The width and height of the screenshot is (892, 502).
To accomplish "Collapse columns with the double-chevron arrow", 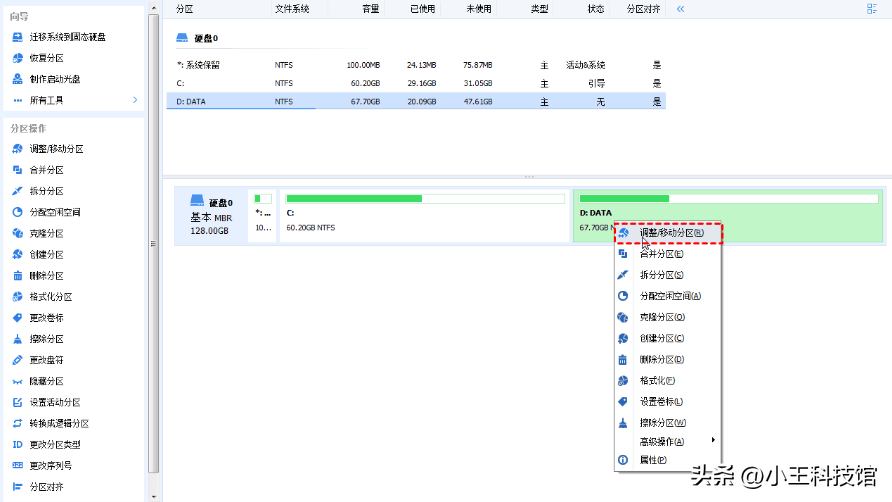I will coord(680,9).
